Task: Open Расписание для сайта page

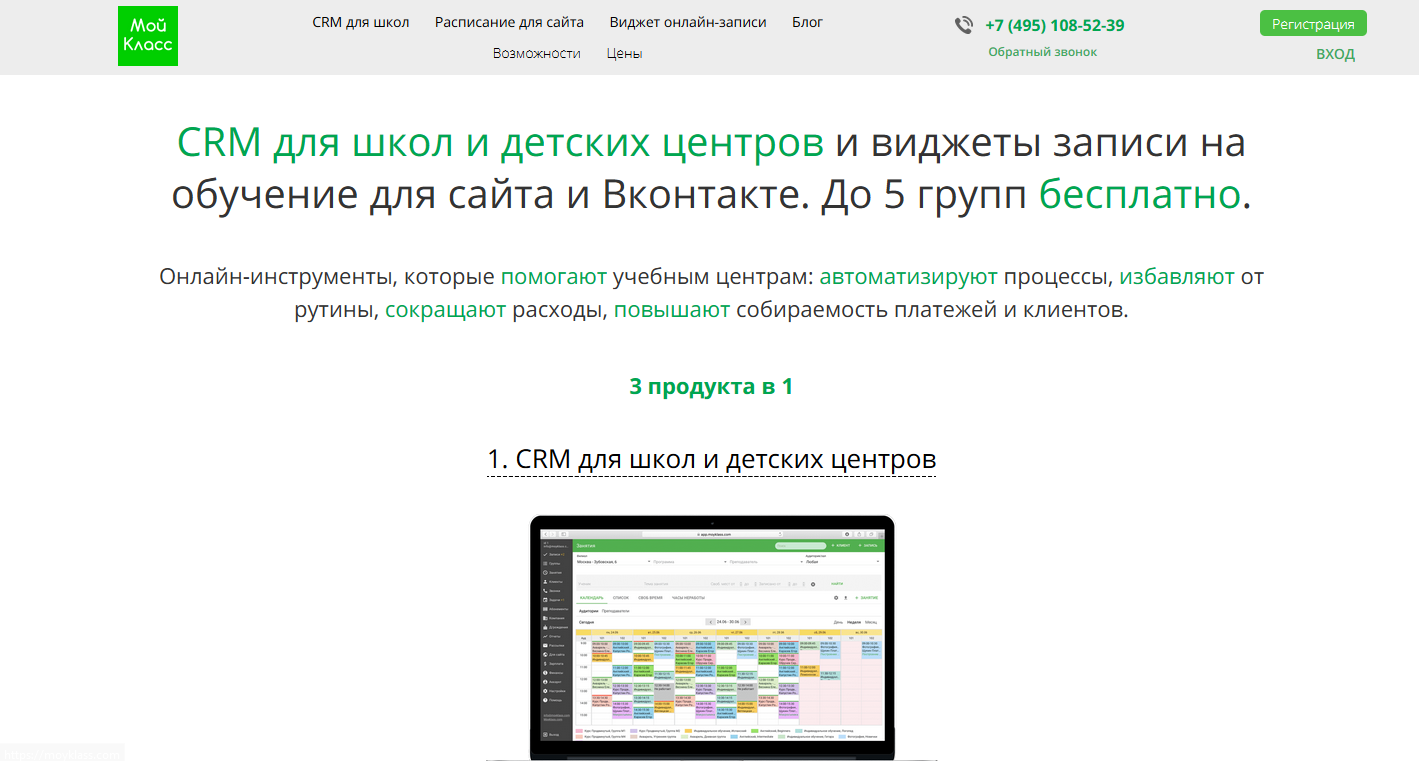Action: [x=510, y=22]
